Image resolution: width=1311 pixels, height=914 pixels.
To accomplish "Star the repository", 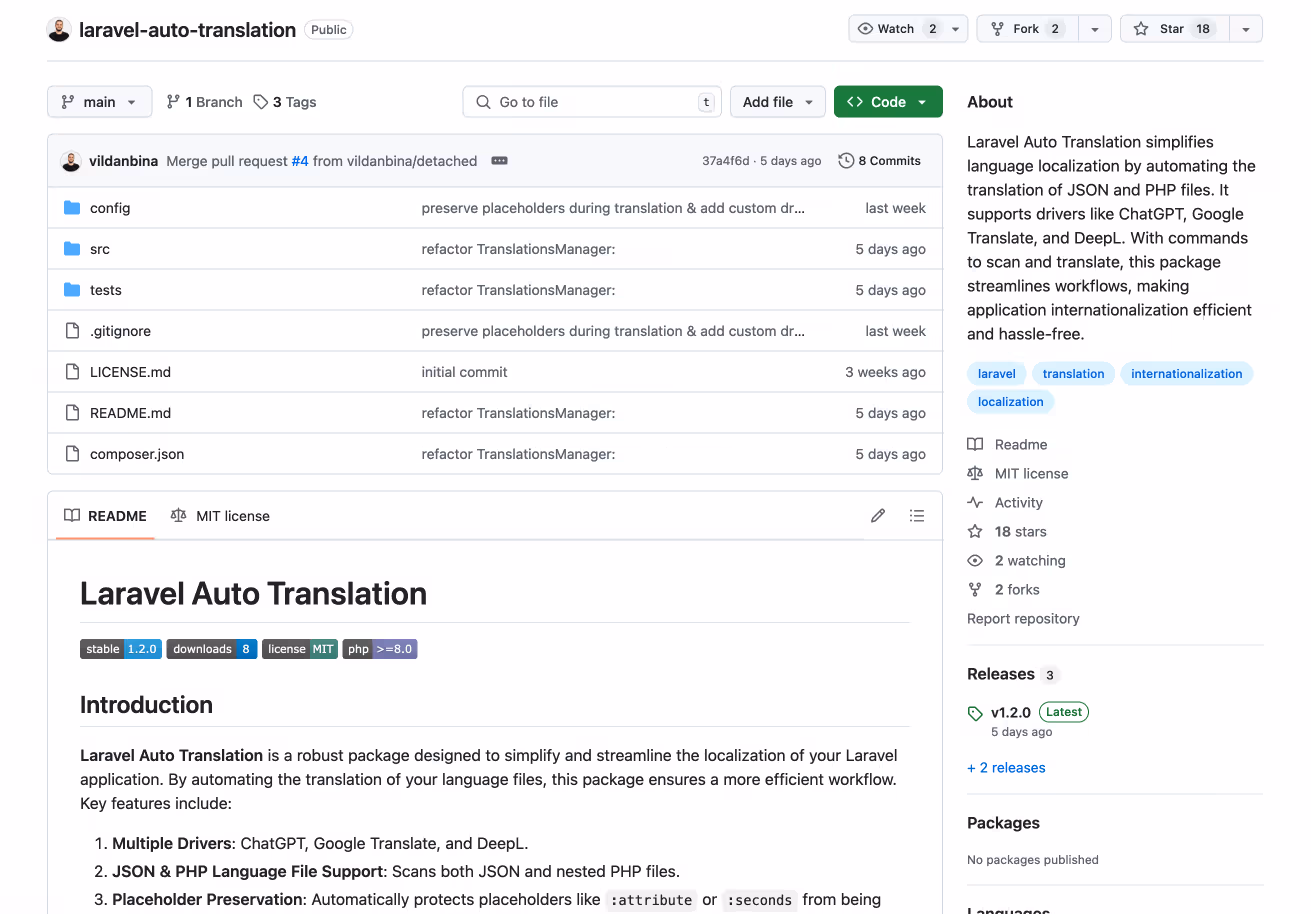I will point(1174,29).
